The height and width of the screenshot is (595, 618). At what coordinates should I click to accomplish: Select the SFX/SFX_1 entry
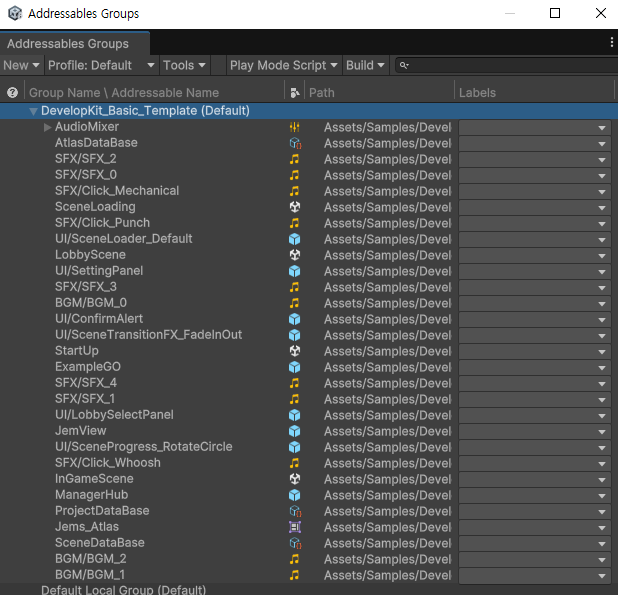pos(85,399)
